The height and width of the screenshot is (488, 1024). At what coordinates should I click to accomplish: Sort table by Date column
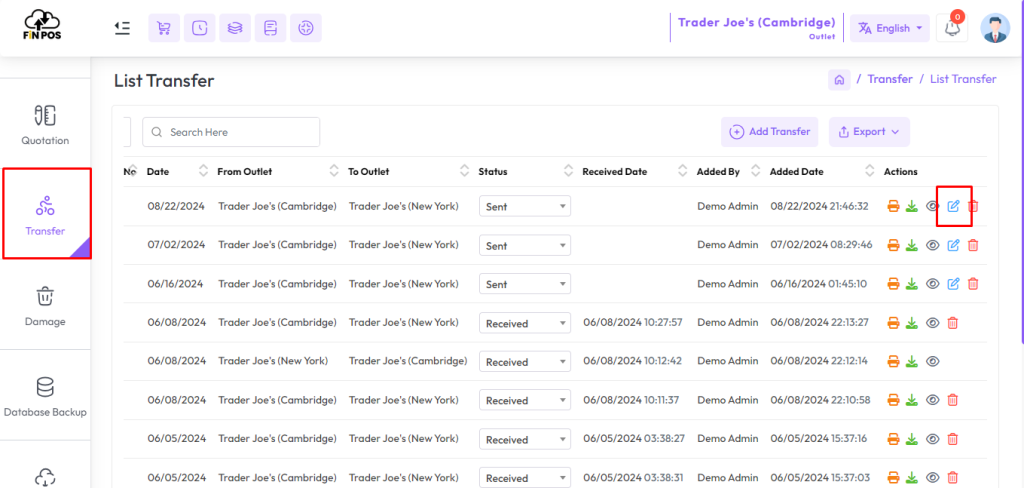[204, 171]
